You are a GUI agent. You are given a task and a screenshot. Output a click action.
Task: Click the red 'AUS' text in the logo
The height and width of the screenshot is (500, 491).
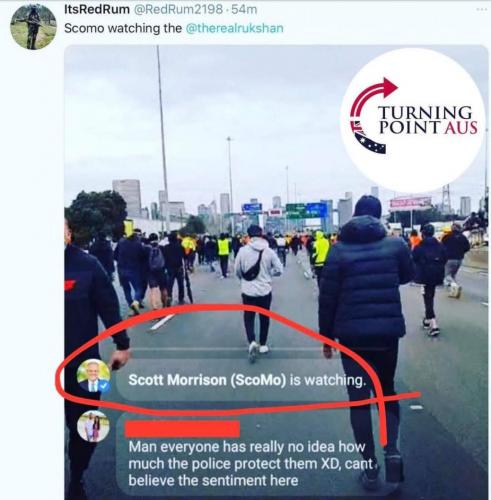(x=461, y=128)
